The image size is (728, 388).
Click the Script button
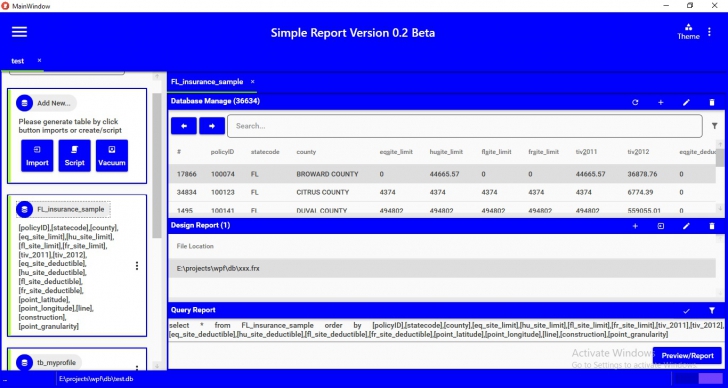pyautogui.click(x=74, y=155)
